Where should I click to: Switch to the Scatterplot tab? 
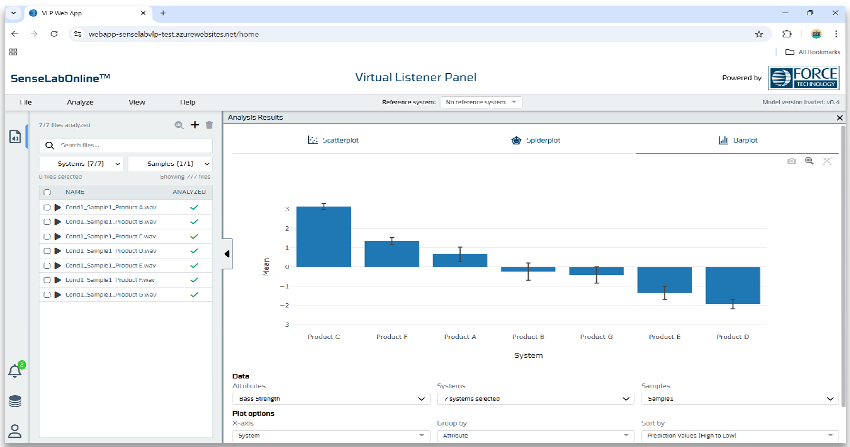tap(333, 140)
